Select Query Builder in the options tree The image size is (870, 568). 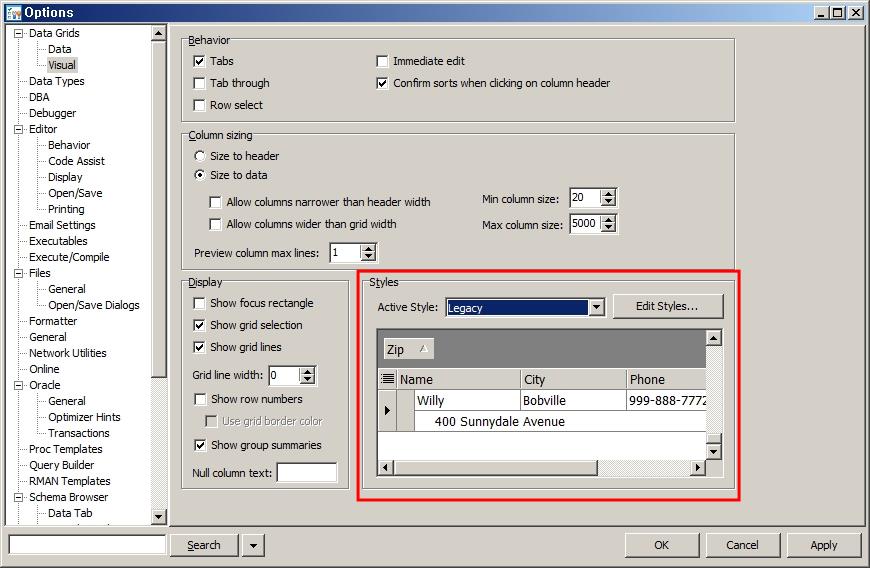pos(61,465)
